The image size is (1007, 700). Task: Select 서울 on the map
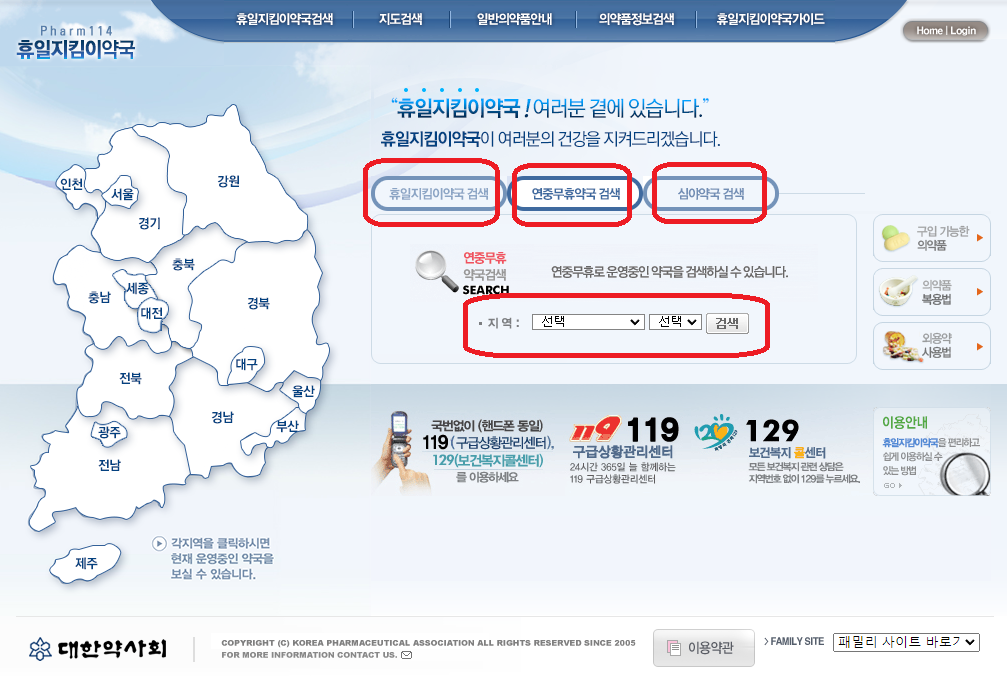122,194
